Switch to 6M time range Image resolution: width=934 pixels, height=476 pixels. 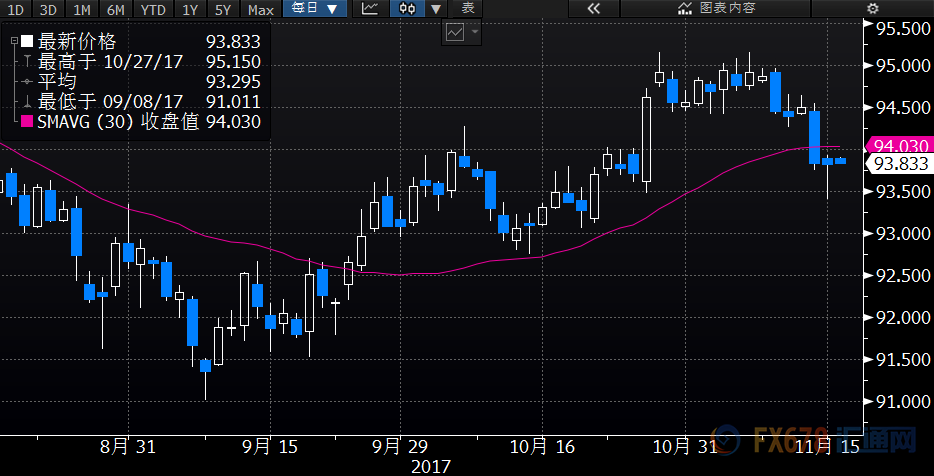coord(116,9)
